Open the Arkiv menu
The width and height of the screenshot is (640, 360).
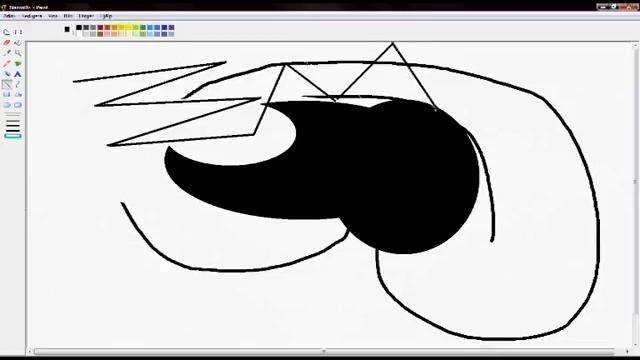click(x=9, y=16)
